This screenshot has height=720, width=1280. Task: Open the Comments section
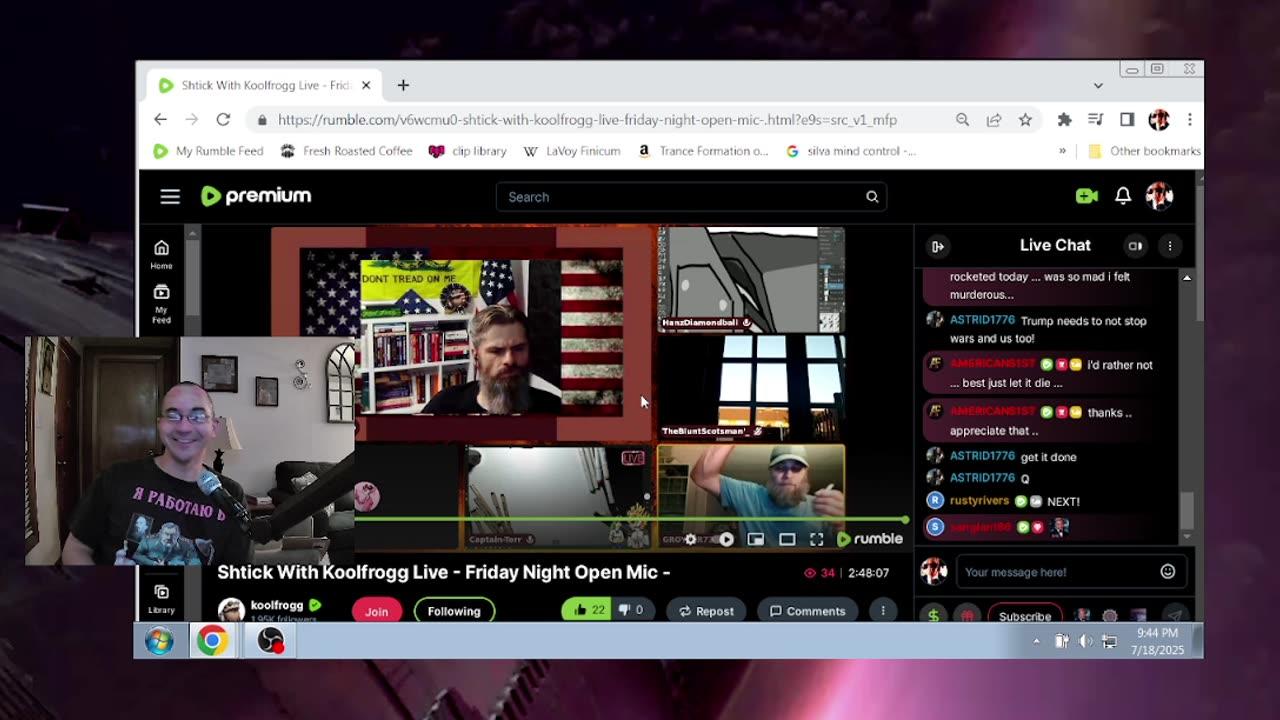click(807, 610)
